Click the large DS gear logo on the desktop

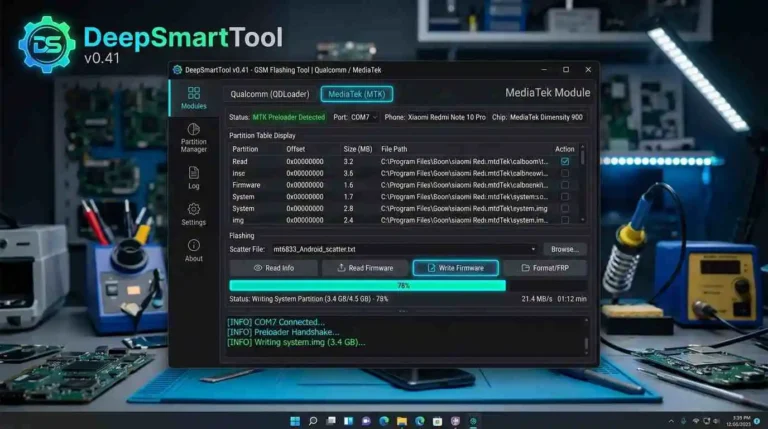[x=47, y=45]
